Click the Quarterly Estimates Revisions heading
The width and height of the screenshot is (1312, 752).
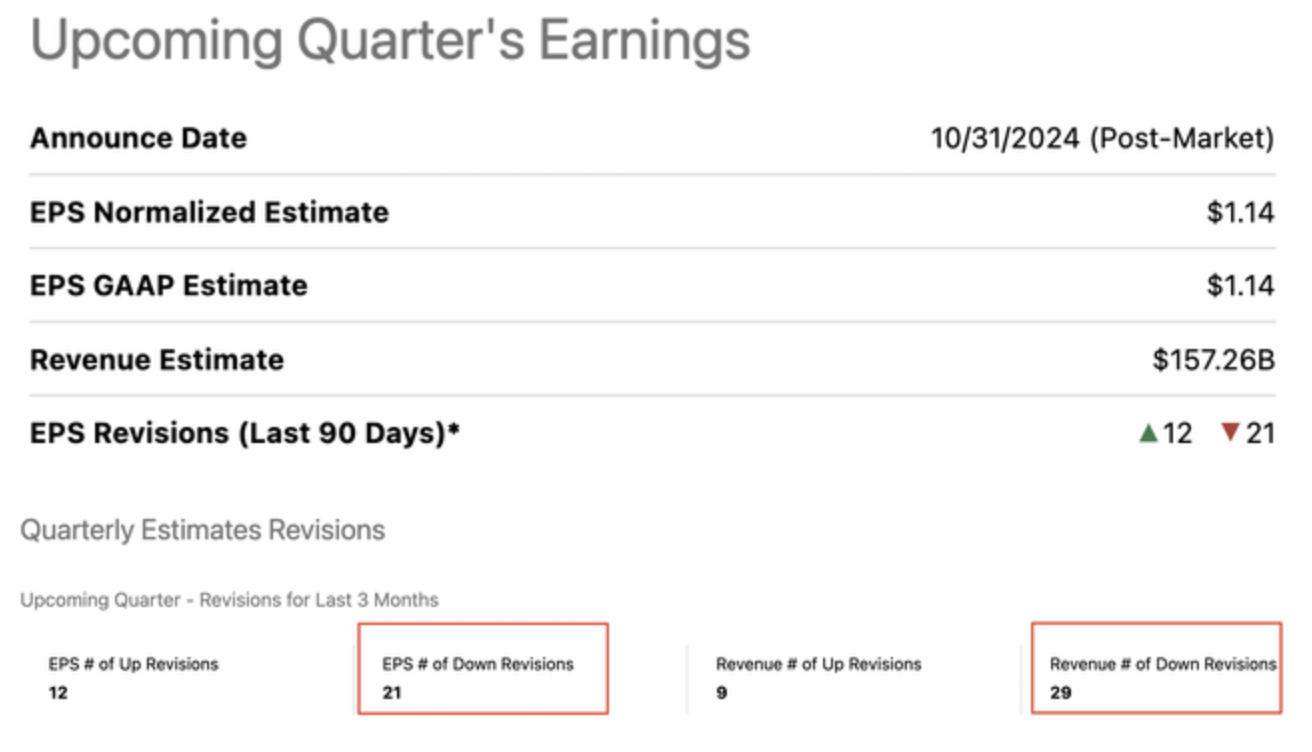(x=202, y=530)
